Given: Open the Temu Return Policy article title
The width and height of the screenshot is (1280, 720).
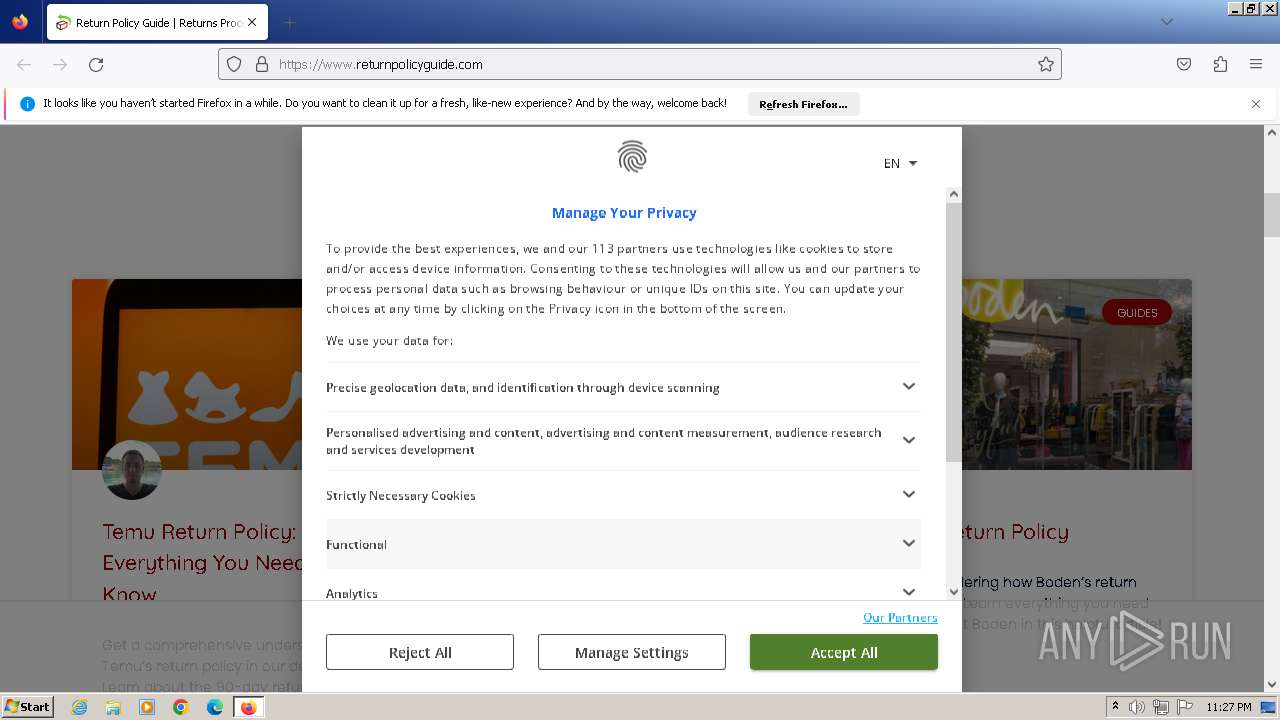Looking at the screenshot, I should pos(200,562).
